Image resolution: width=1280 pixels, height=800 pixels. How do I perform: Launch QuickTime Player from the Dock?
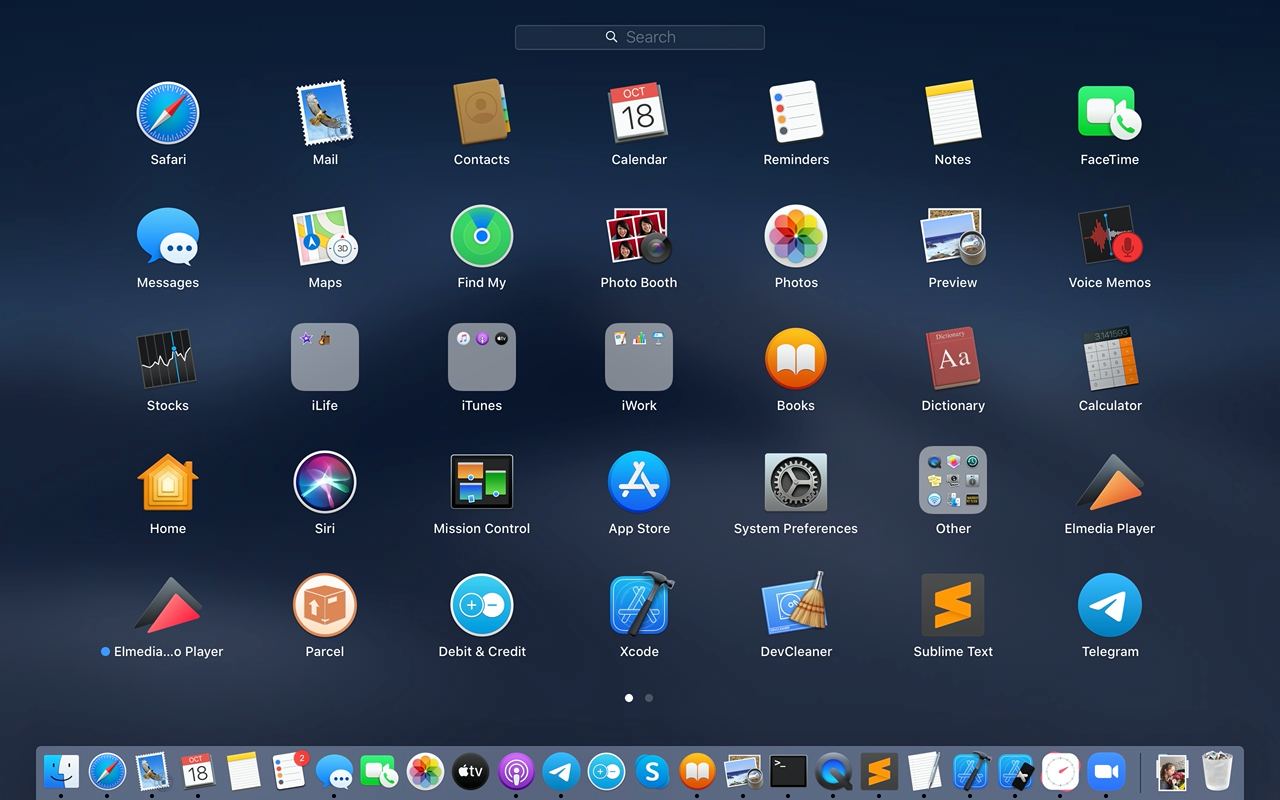coord(833,771)
